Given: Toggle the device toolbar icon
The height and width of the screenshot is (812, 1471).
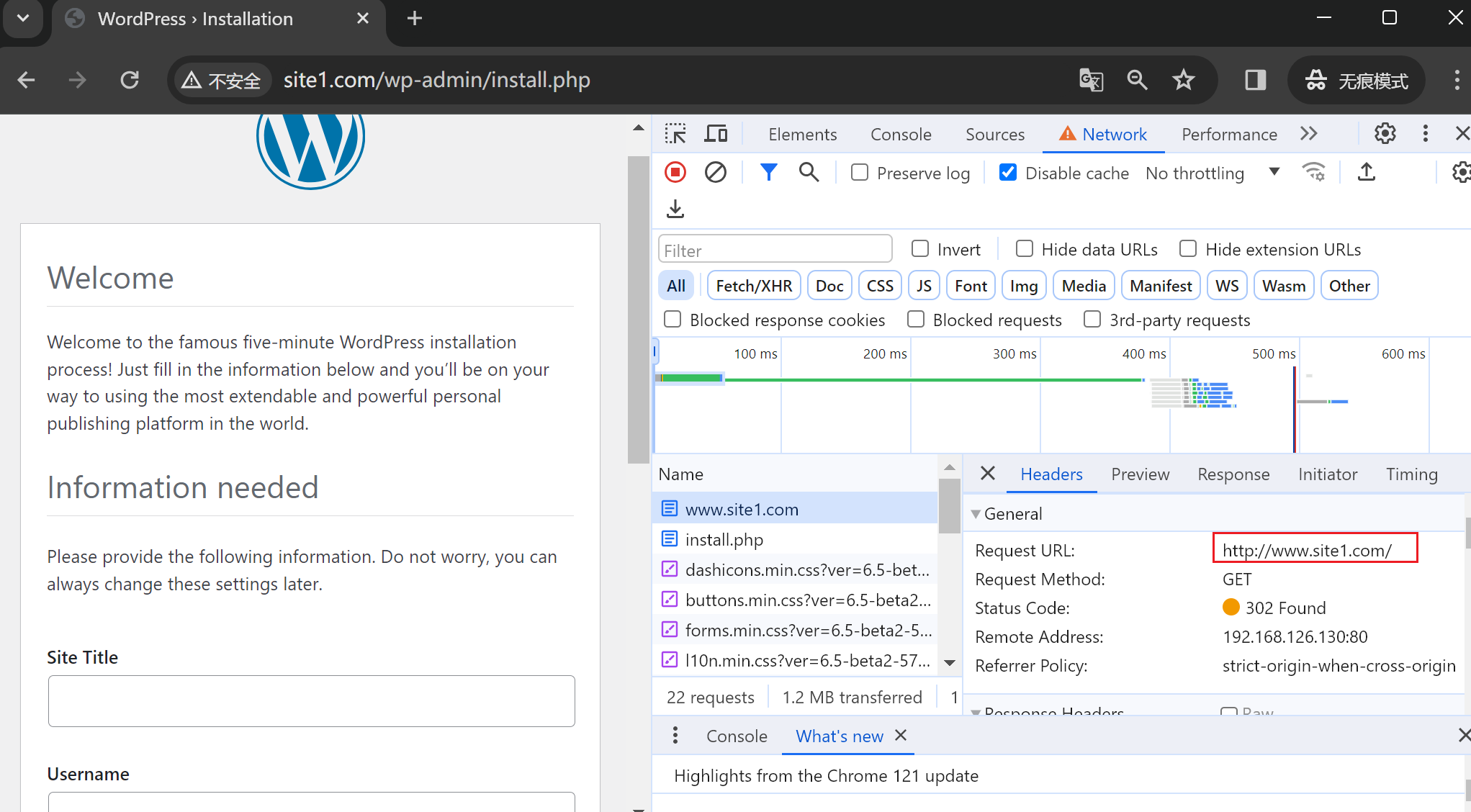Looking at the screenshot, I should (716, 134).
